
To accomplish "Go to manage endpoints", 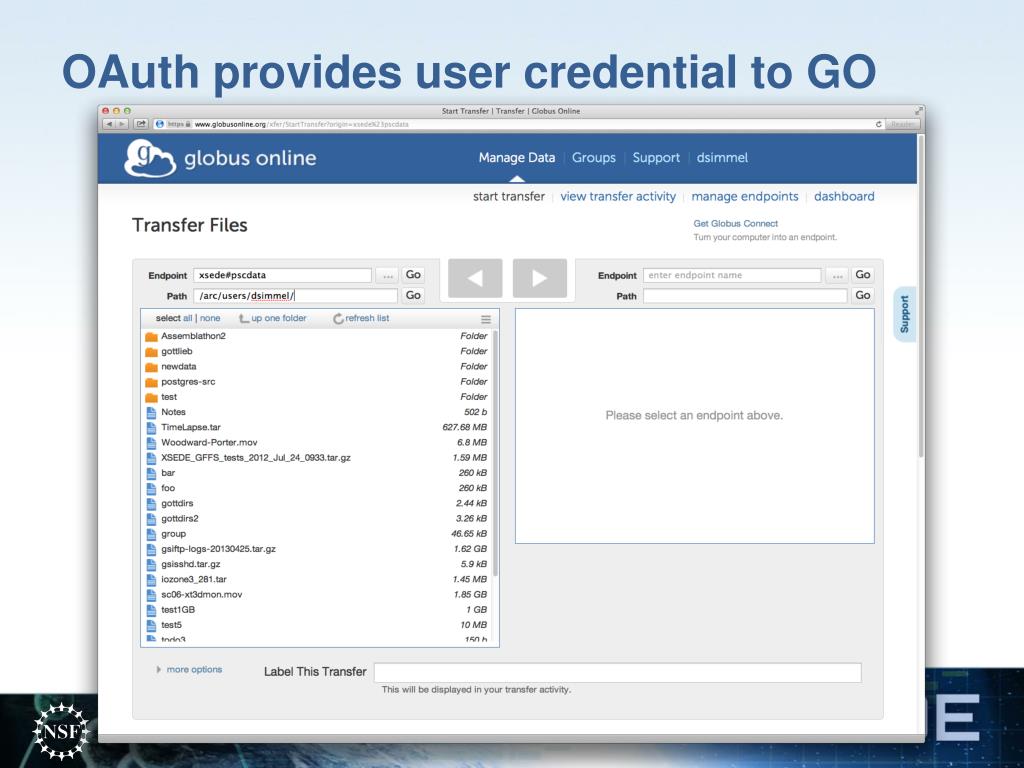I will (x=744, y=197).
